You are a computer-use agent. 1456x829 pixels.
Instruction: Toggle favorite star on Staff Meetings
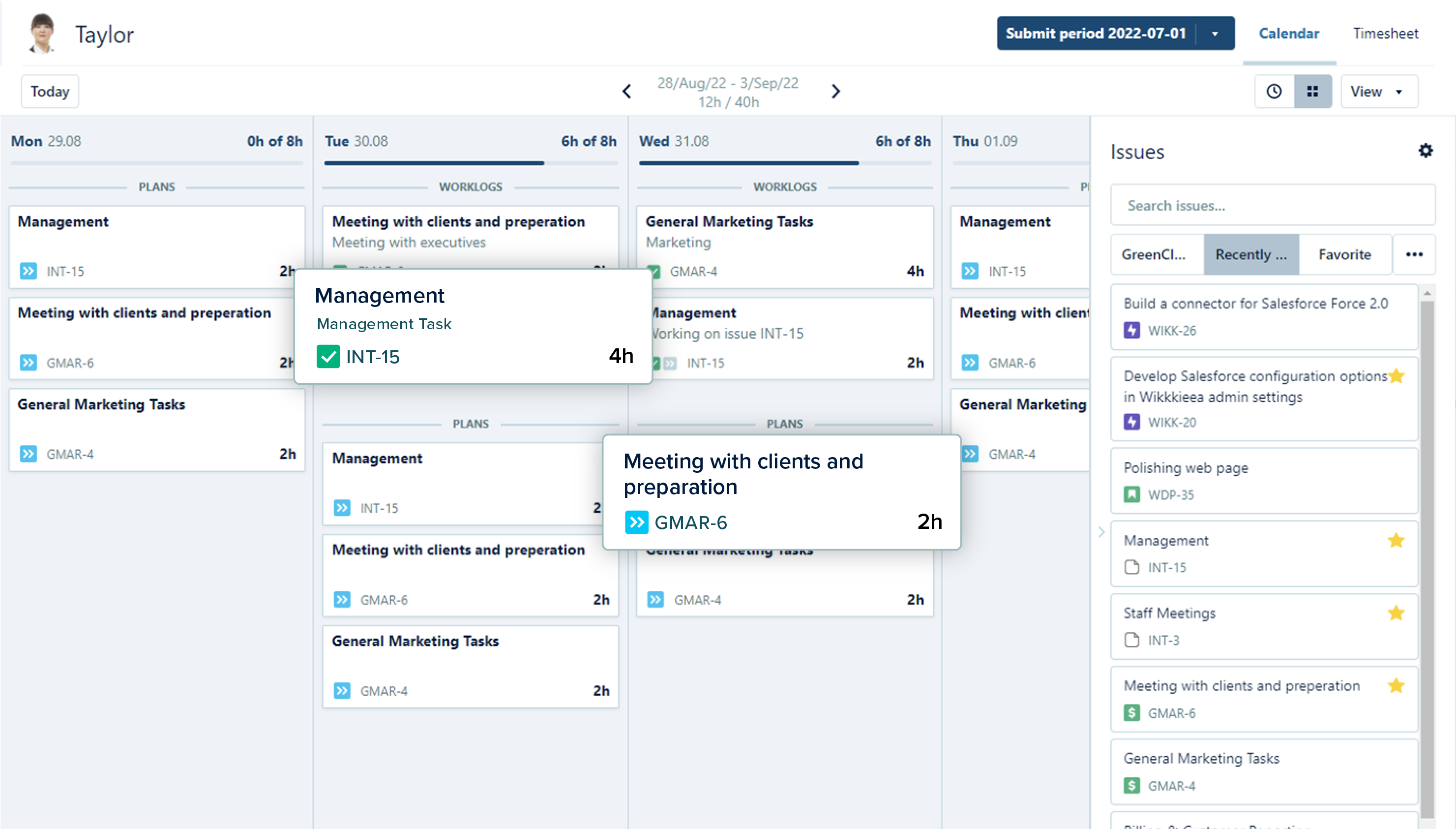[x=1396, y=613]
